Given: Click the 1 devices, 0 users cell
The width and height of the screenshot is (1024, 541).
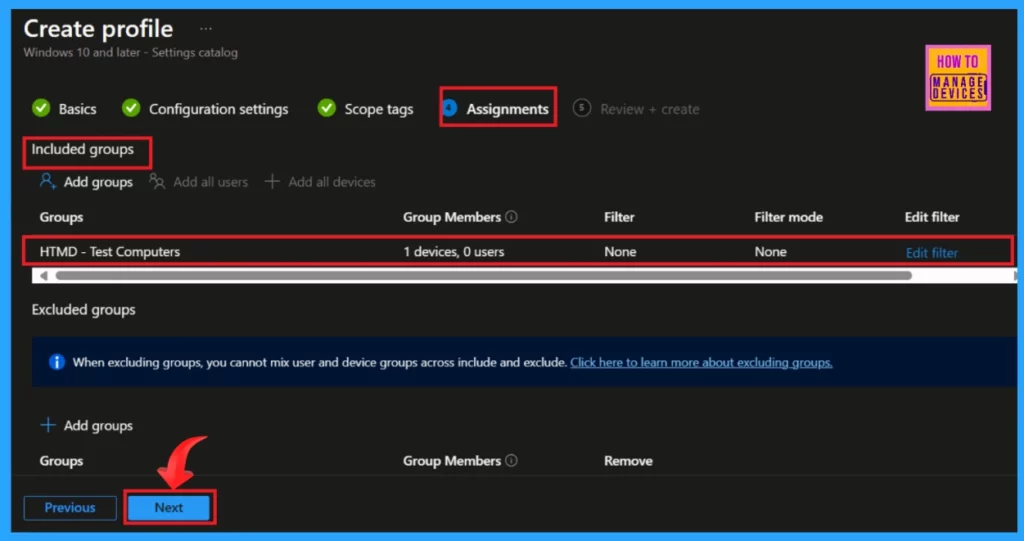Looking at the screenshot, I should (454, 252).
